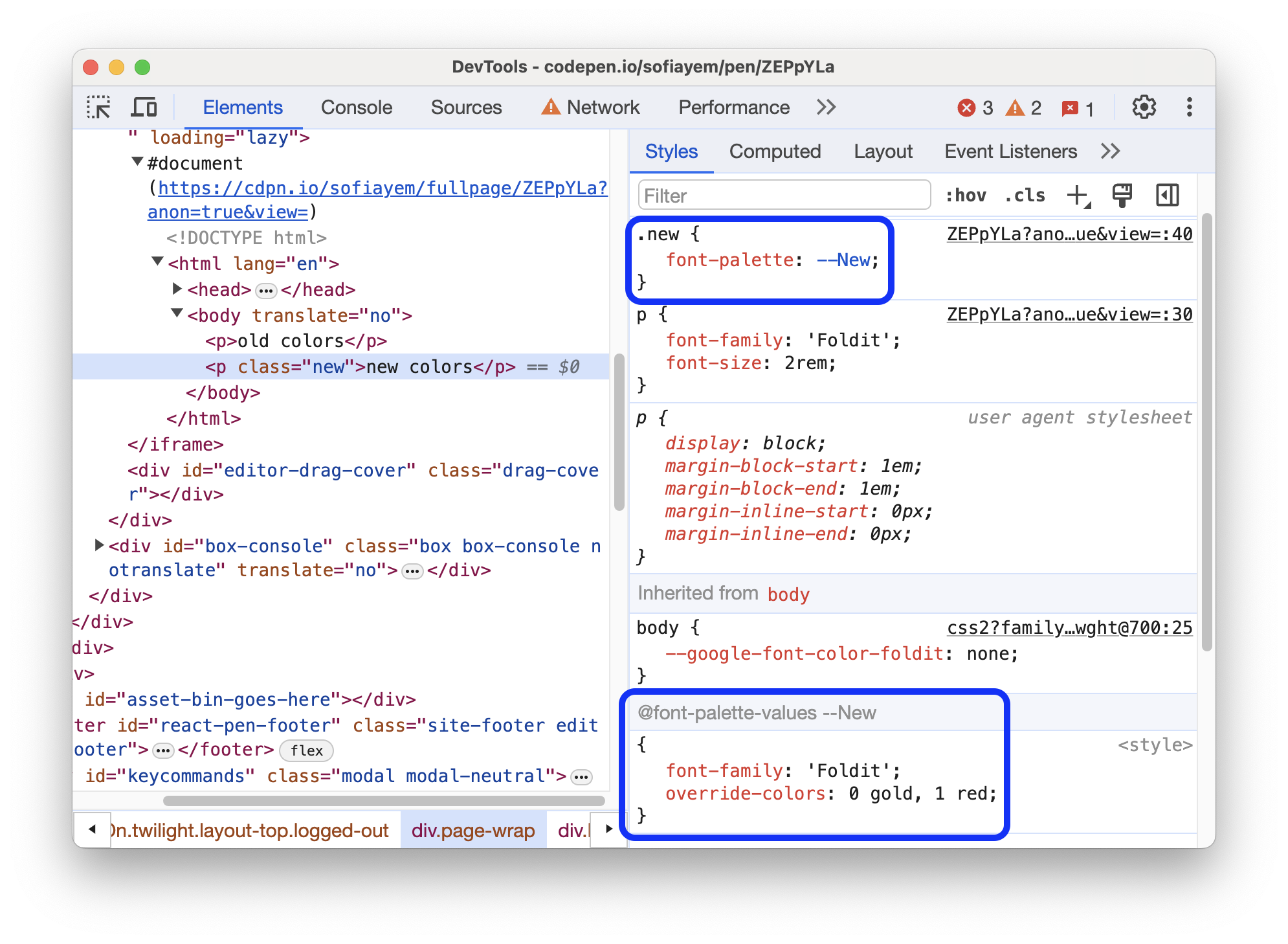This screenshot has height=944, width=1288.
Task: Click the Filter input field in Styles
Action: pyautogui.click(x=783, y=195)
